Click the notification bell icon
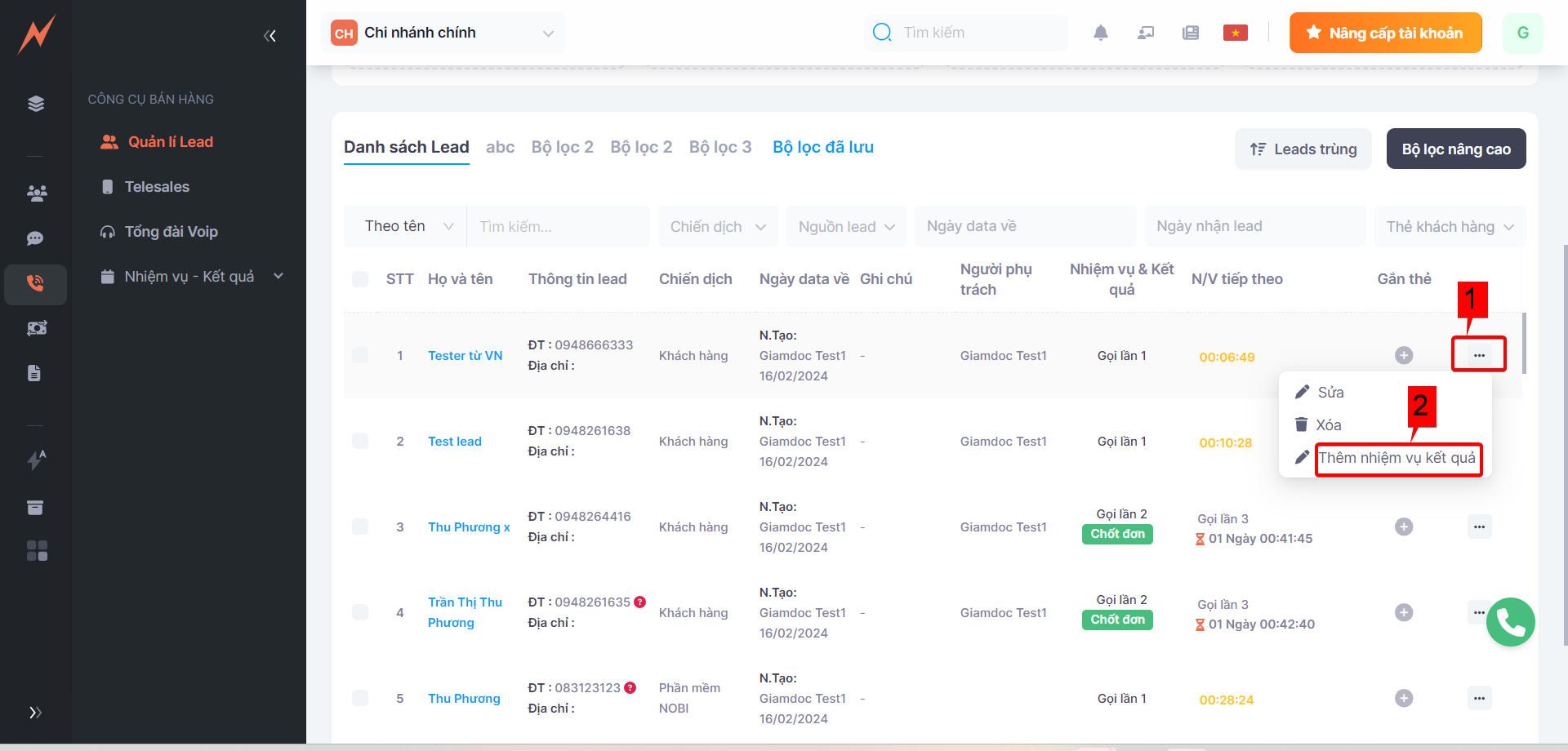Viewport: 1568px width, 751px height. pyautogui.click(x=1101, y=33)
